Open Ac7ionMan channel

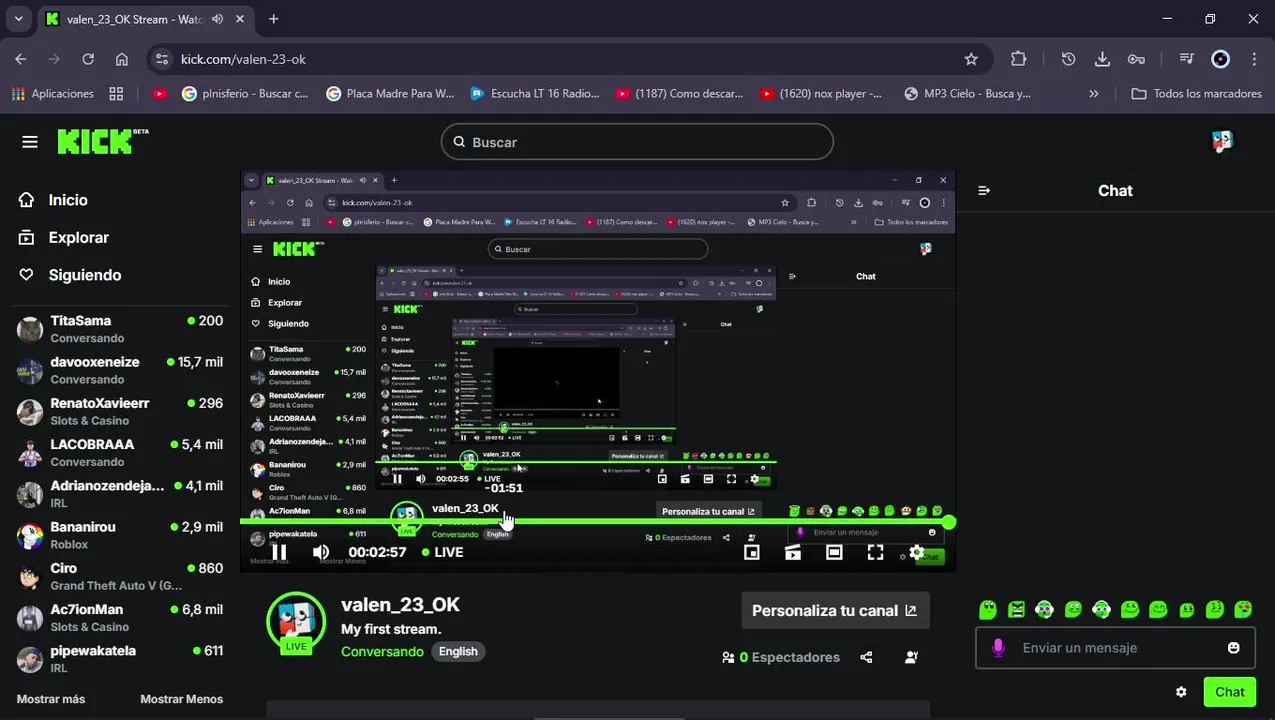click(120, 617)
